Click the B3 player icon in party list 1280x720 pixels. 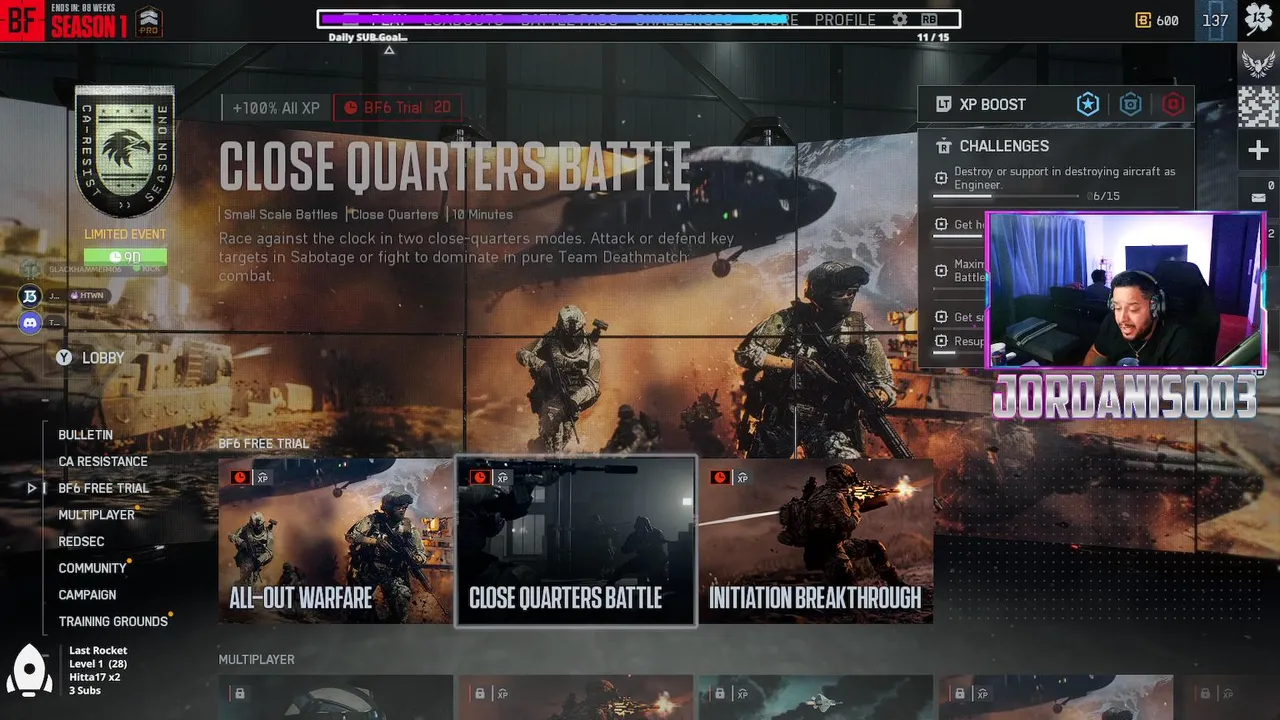point(30,295)
